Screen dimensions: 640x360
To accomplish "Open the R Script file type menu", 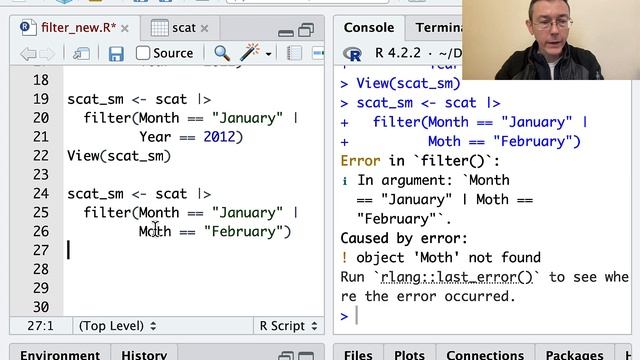I will point(289,326).
